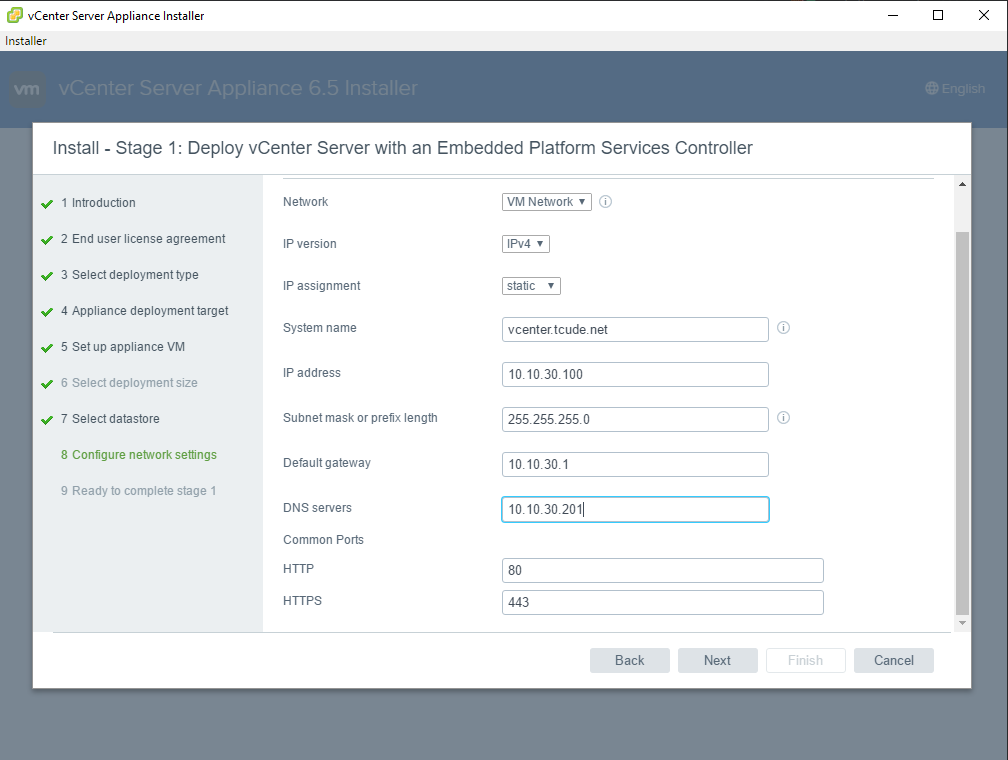This screenshot has height=760, width=1008.
Task: Go to step 1 Introduction
Action: click(98, 203)
